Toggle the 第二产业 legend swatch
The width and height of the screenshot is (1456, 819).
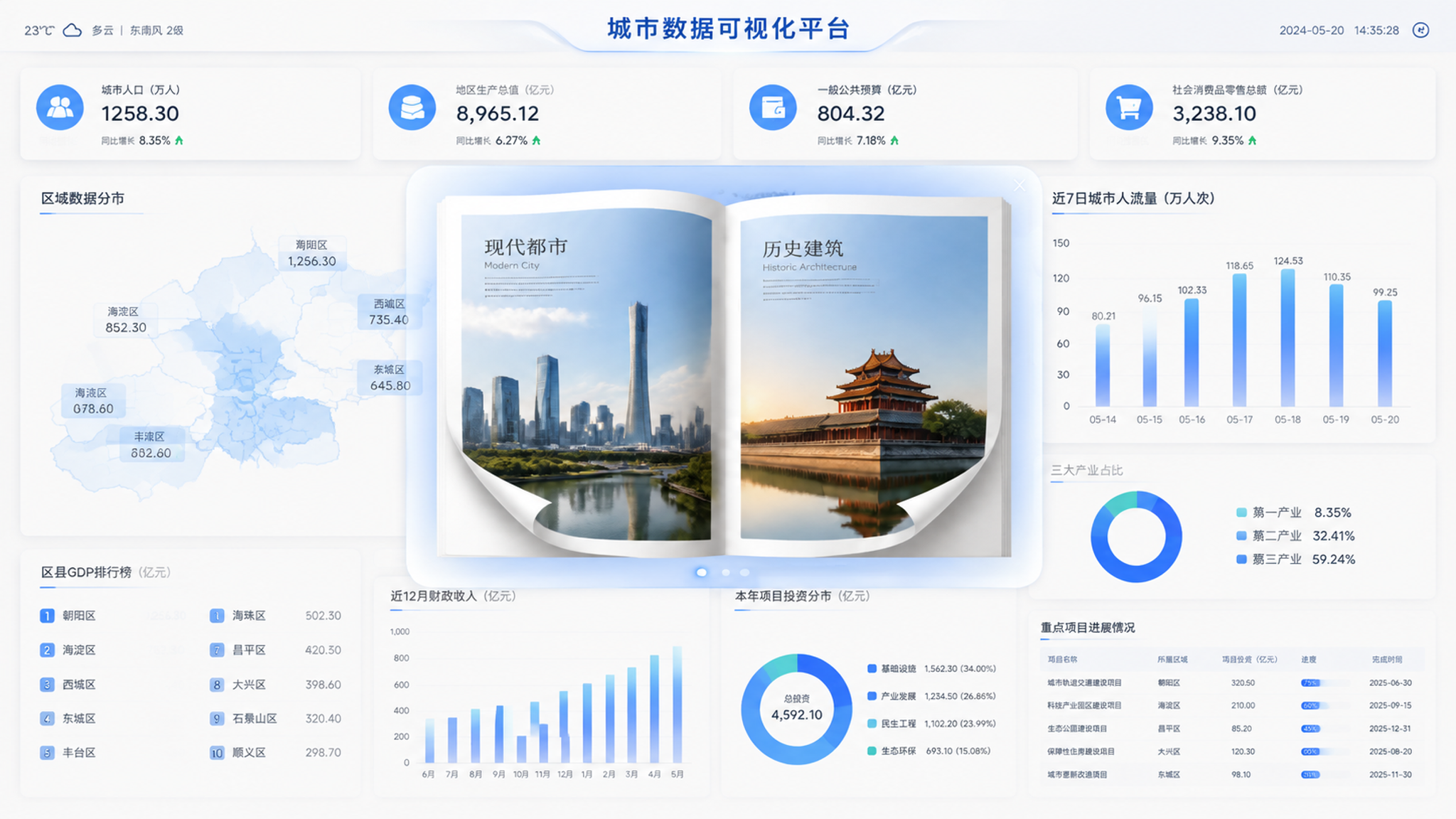tap(1241, 536)
